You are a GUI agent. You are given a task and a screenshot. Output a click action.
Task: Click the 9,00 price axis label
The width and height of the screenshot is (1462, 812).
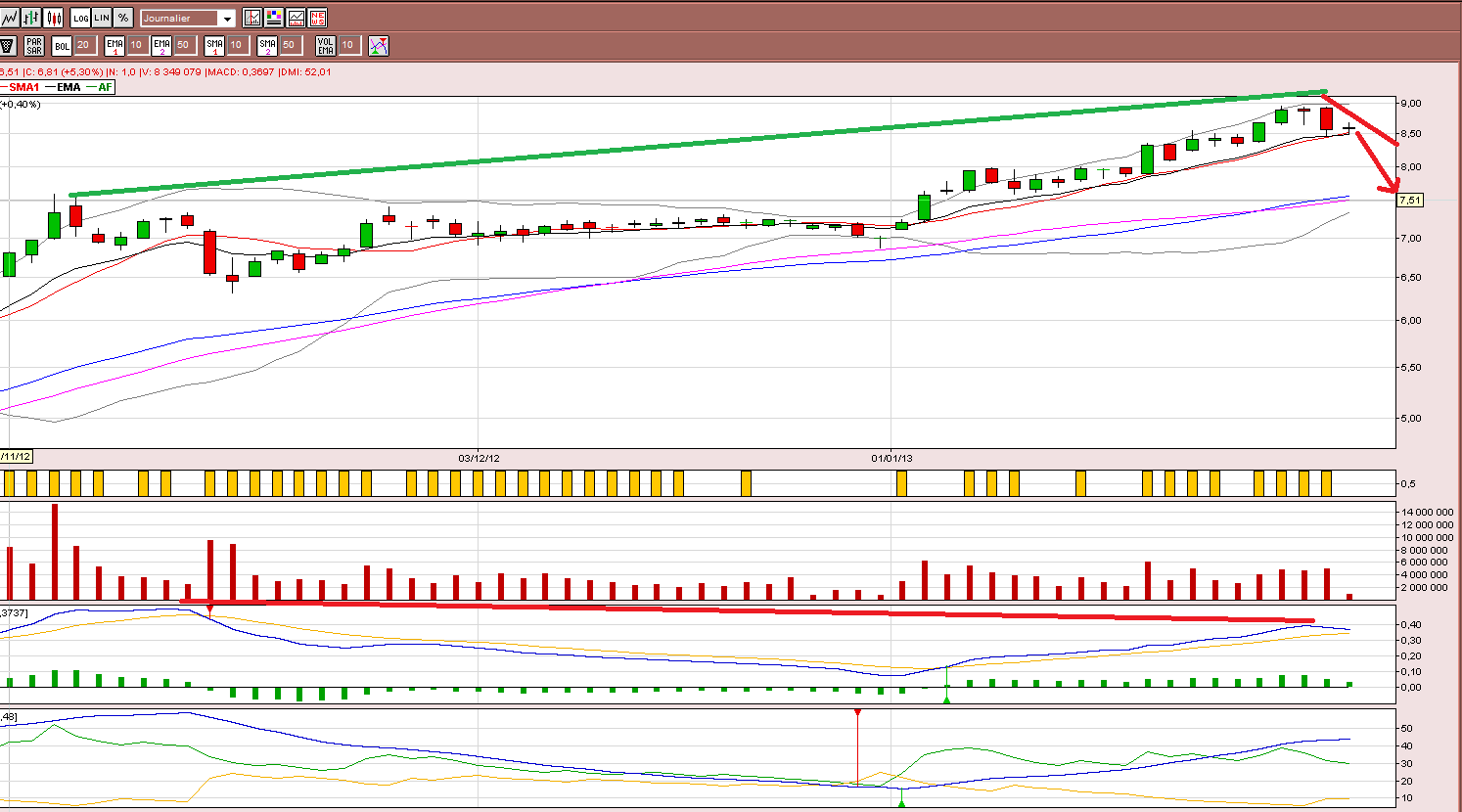click(1410, 103)
